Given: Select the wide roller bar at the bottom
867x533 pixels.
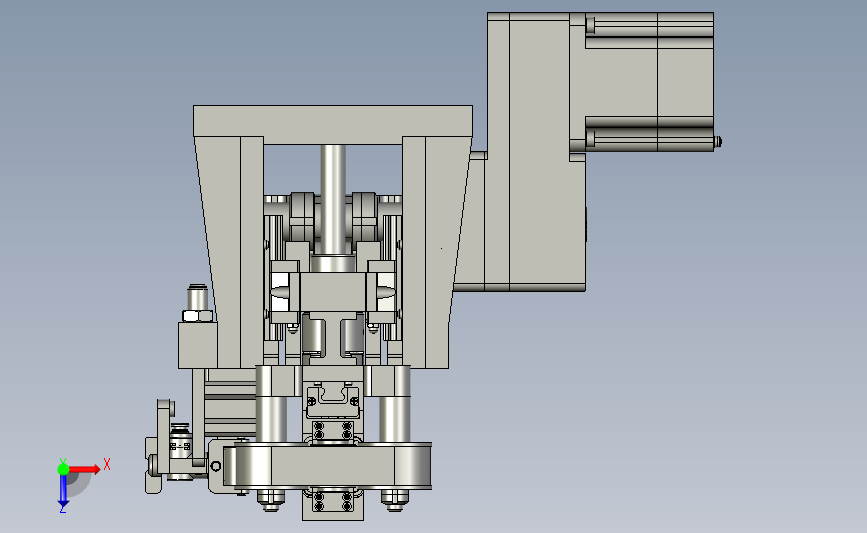Looking at the screenshot, I should coord(327,466).
